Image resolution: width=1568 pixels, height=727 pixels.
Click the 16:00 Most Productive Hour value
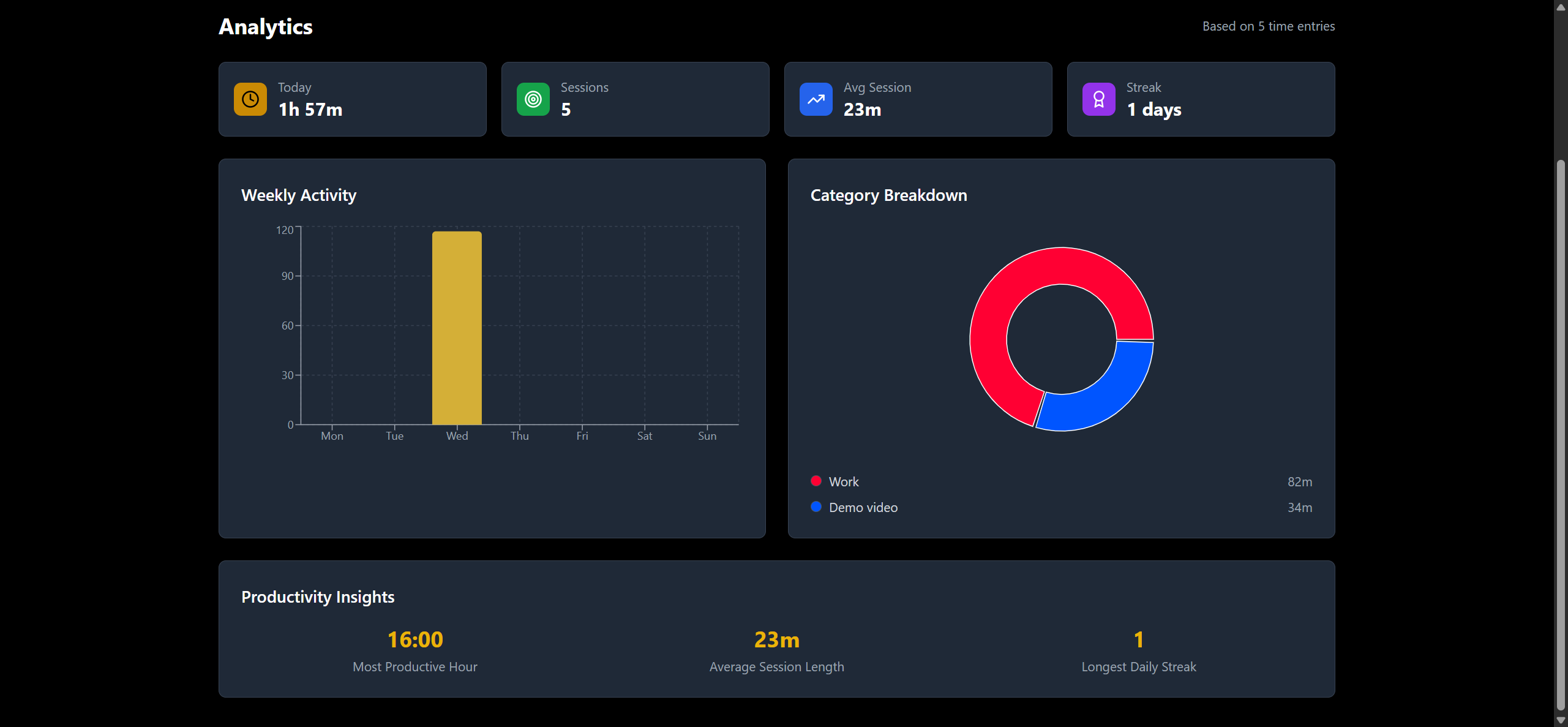coord(415,639)
